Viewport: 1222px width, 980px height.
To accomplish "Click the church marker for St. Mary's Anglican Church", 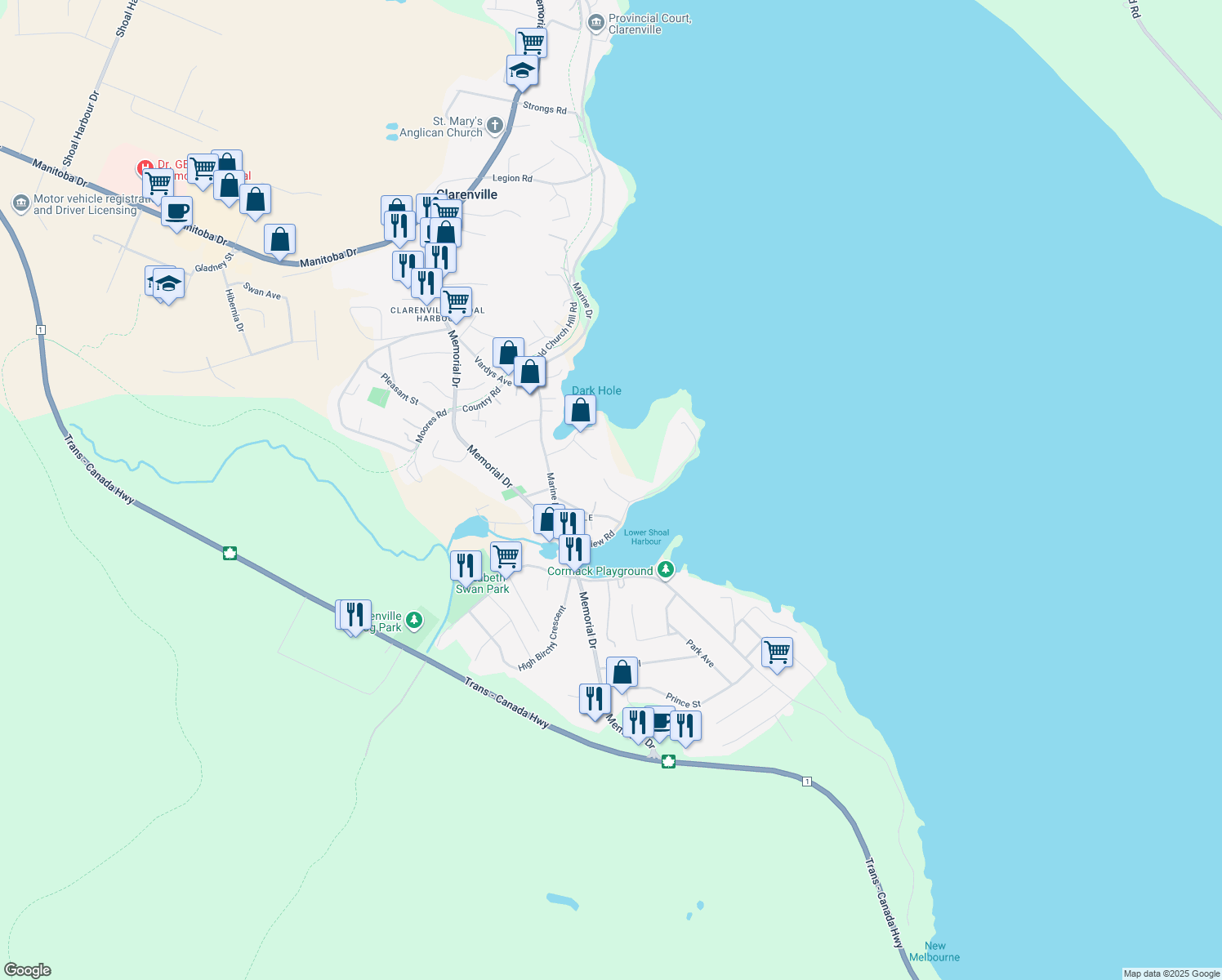I will pos(494,123).
